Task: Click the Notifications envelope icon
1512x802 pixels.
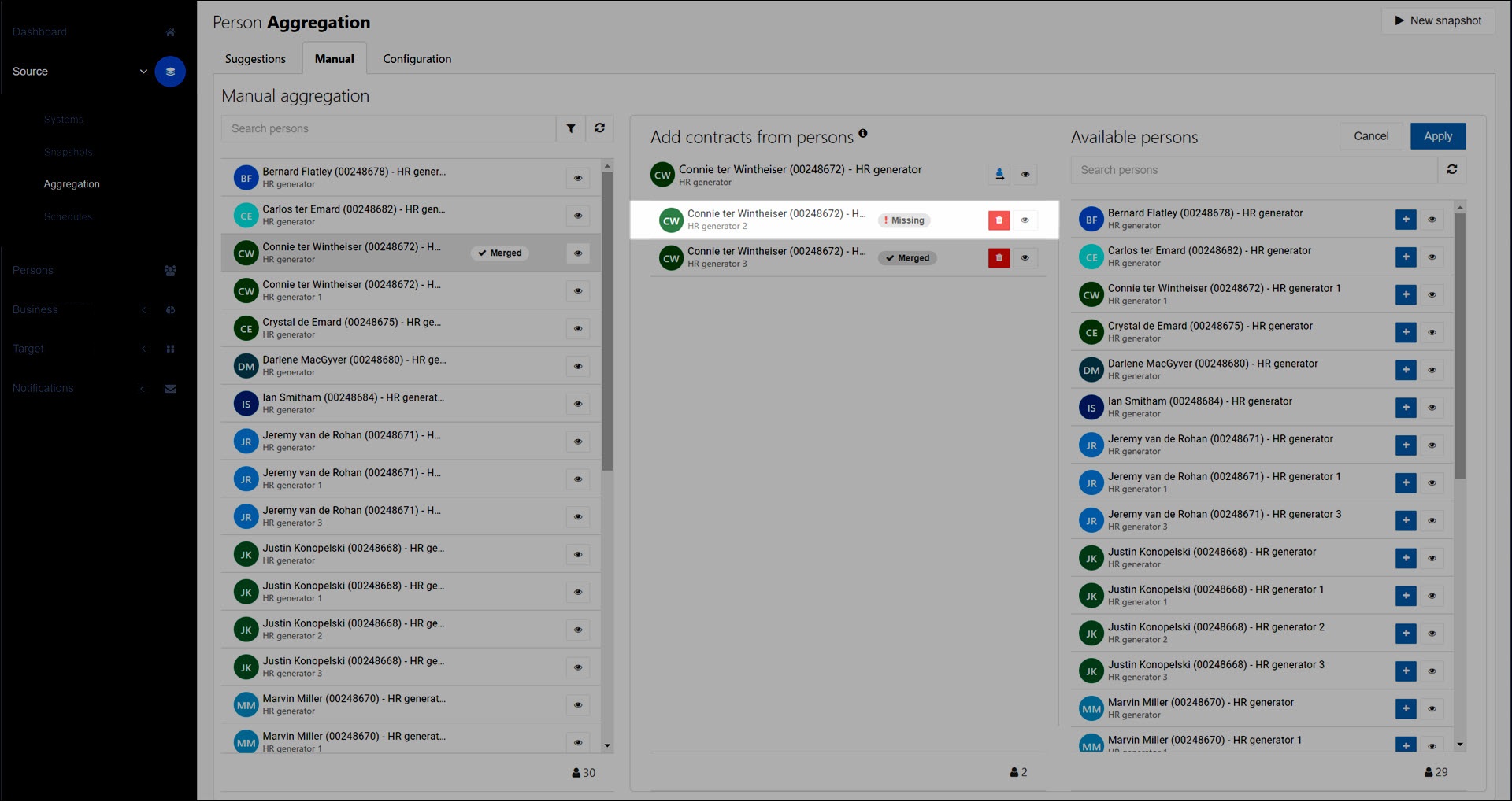Action: [170, 389]
